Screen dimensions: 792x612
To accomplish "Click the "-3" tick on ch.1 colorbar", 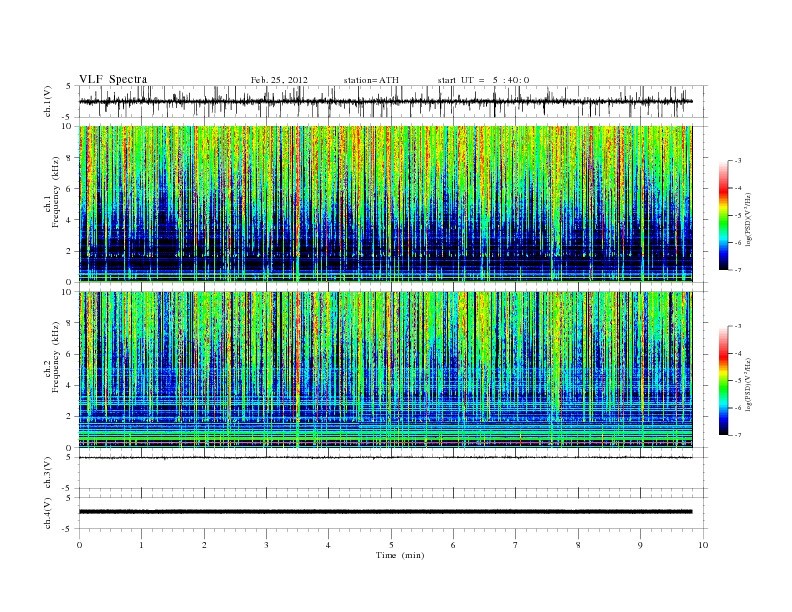I will point(738,161).
